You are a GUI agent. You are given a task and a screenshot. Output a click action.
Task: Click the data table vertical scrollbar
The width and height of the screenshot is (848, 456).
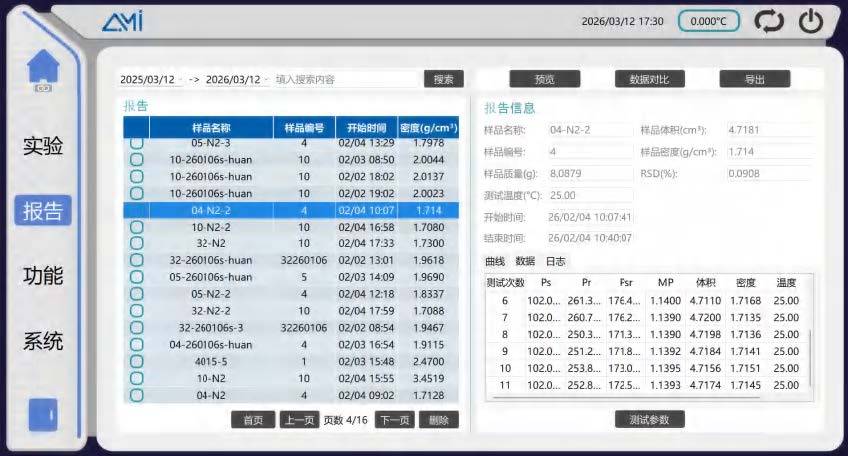(810, 358)
